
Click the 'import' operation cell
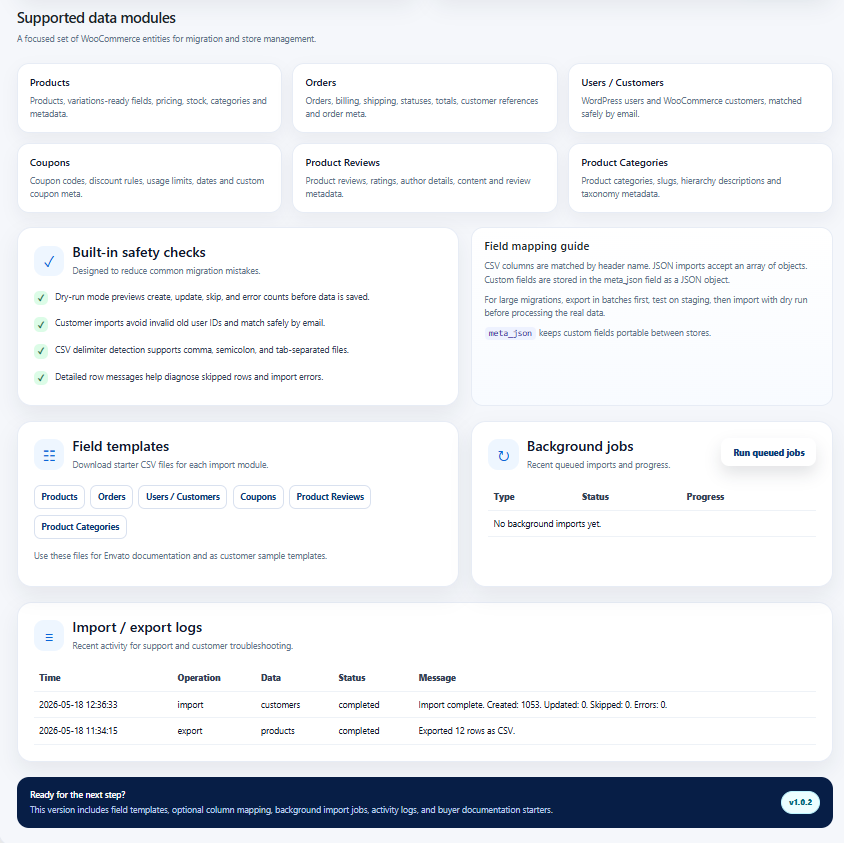click(190, 705)
